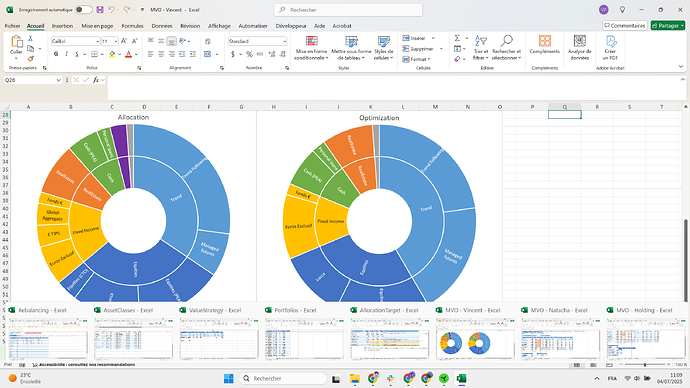Switch to the Mise en page tab
This screenshot has height=388, width=690.
click(x=97, y=26)
